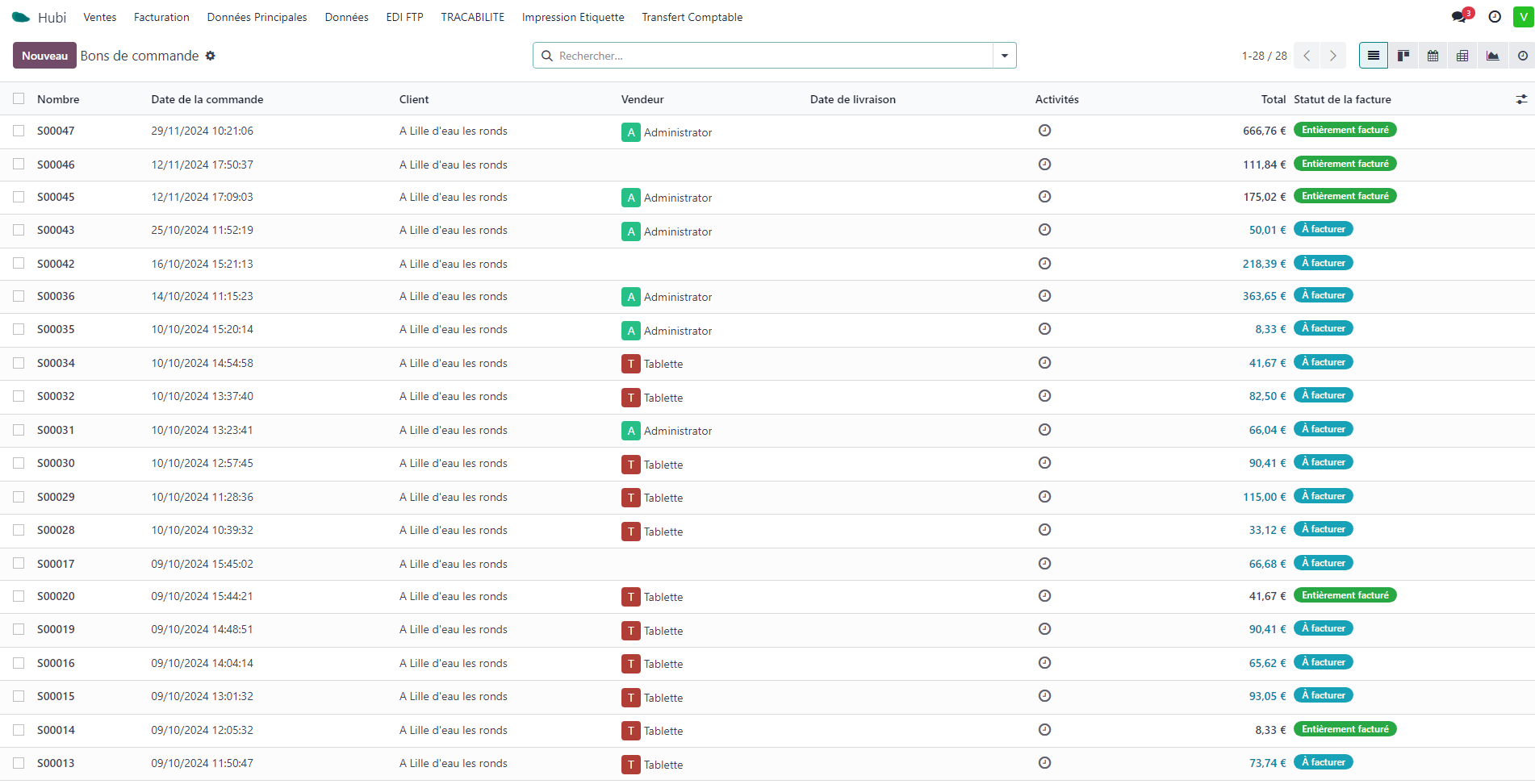Click the Hubi home logo
Image resolution: width=1535 pixels, height=784 pixels.
pos(22,17)
